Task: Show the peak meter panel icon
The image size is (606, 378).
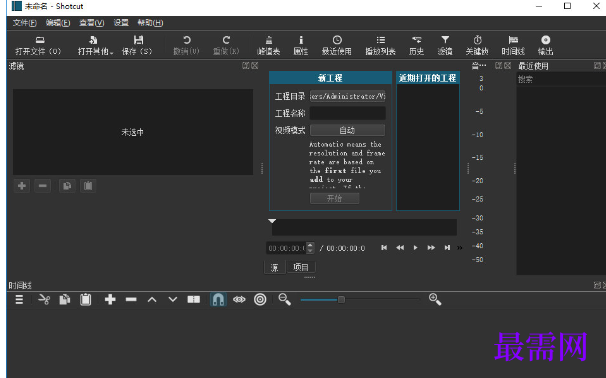Action: [x=269, y=45]
